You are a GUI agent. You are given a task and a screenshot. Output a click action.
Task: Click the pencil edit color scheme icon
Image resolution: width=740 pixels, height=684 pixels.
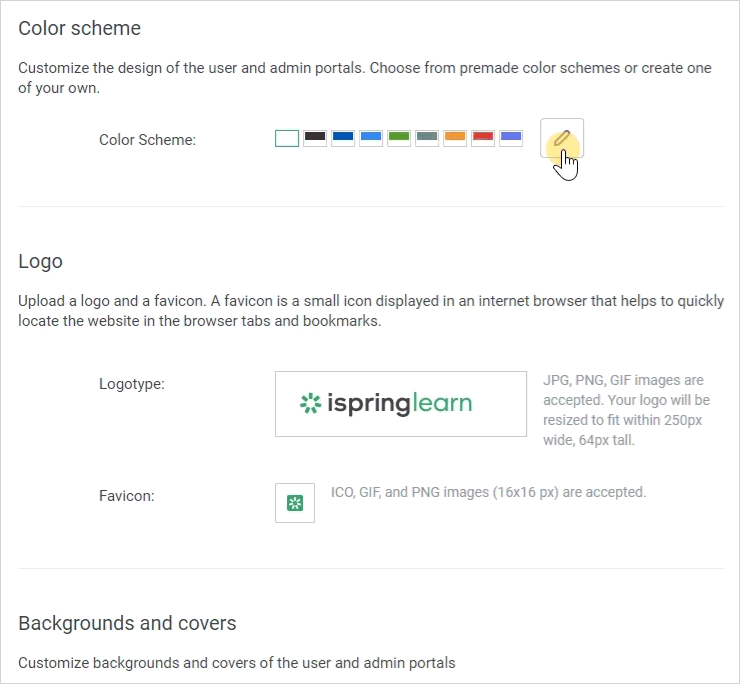[562, 138]
